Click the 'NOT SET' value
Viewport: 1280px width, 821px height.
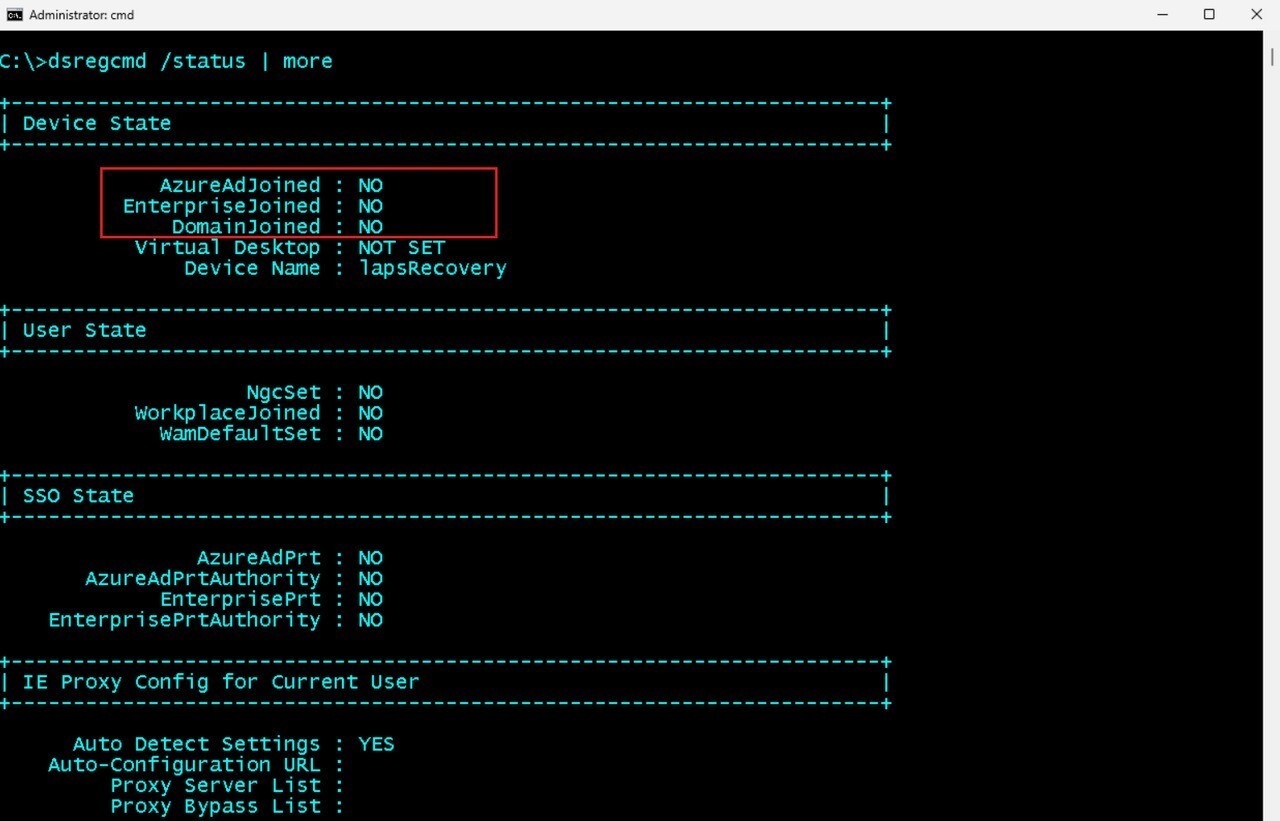[x=402, y=247]
